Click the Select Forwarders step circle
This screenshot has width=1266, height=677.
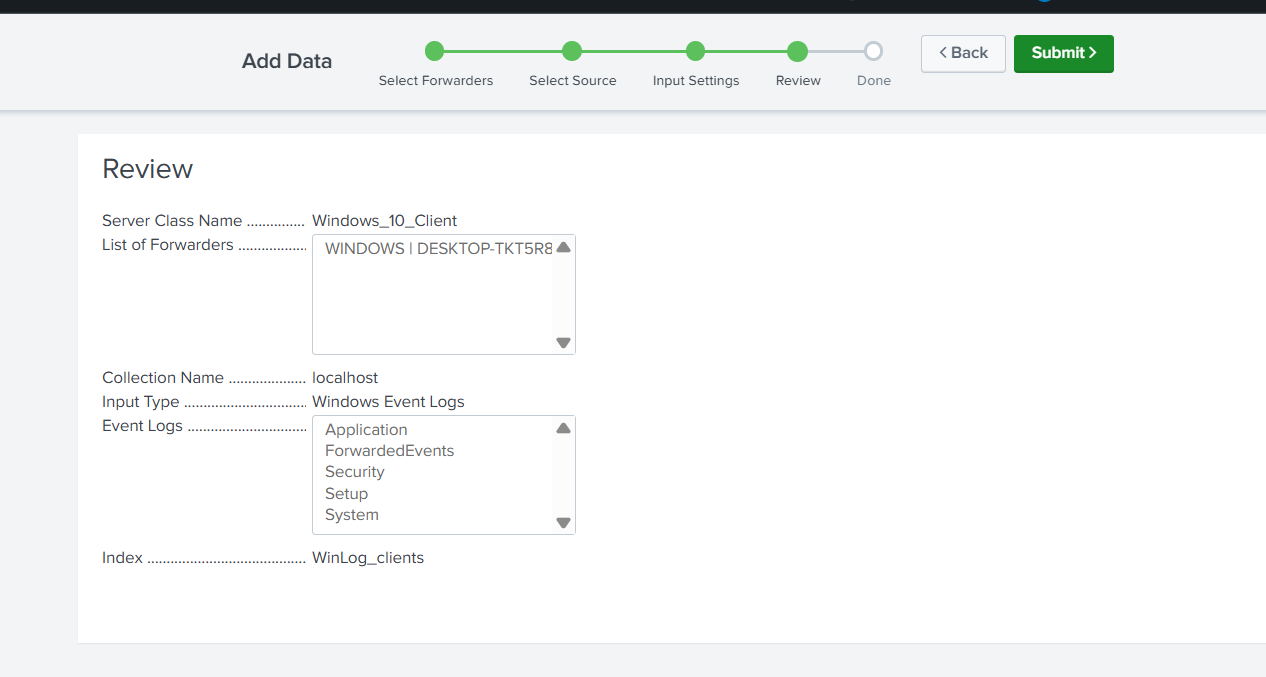tap(434, 51)
